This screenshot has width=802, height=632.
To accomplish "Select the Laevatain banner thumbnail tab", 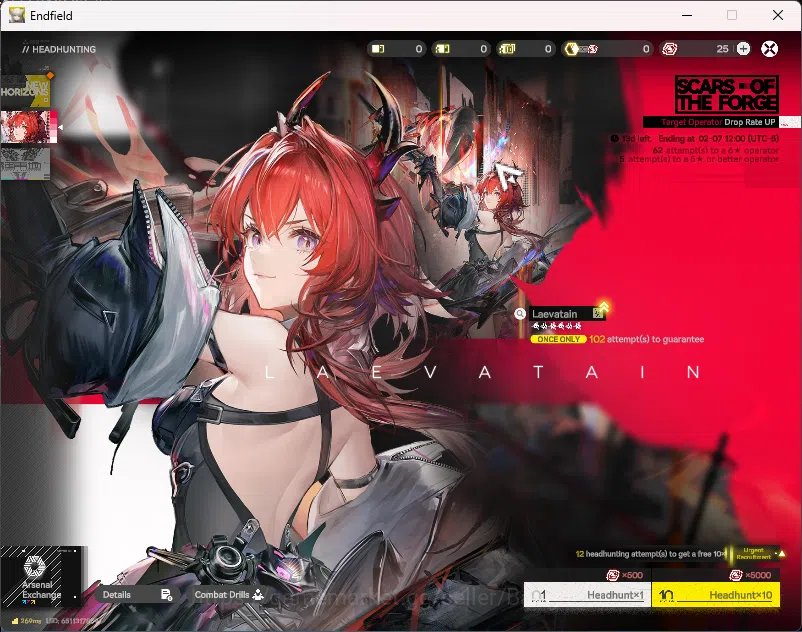I will tap(28, 126).
